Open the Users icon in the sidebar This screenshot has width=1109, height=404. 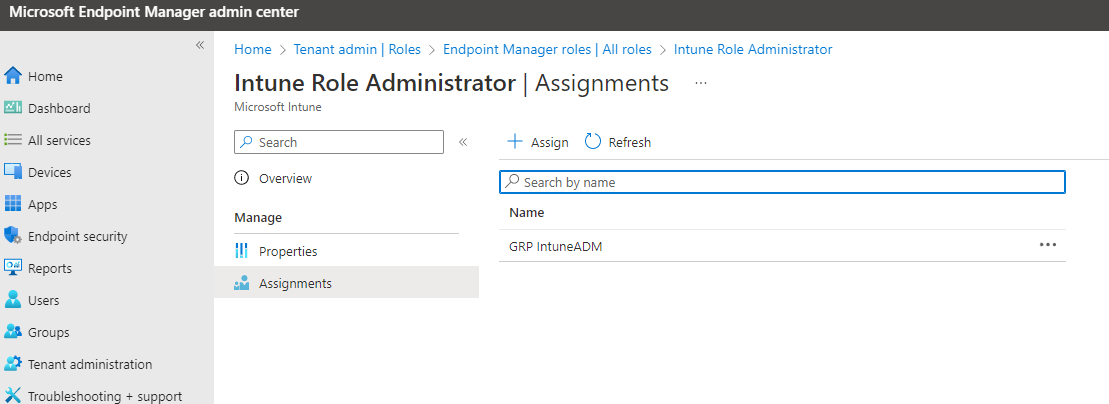click(x=13, y=300)
